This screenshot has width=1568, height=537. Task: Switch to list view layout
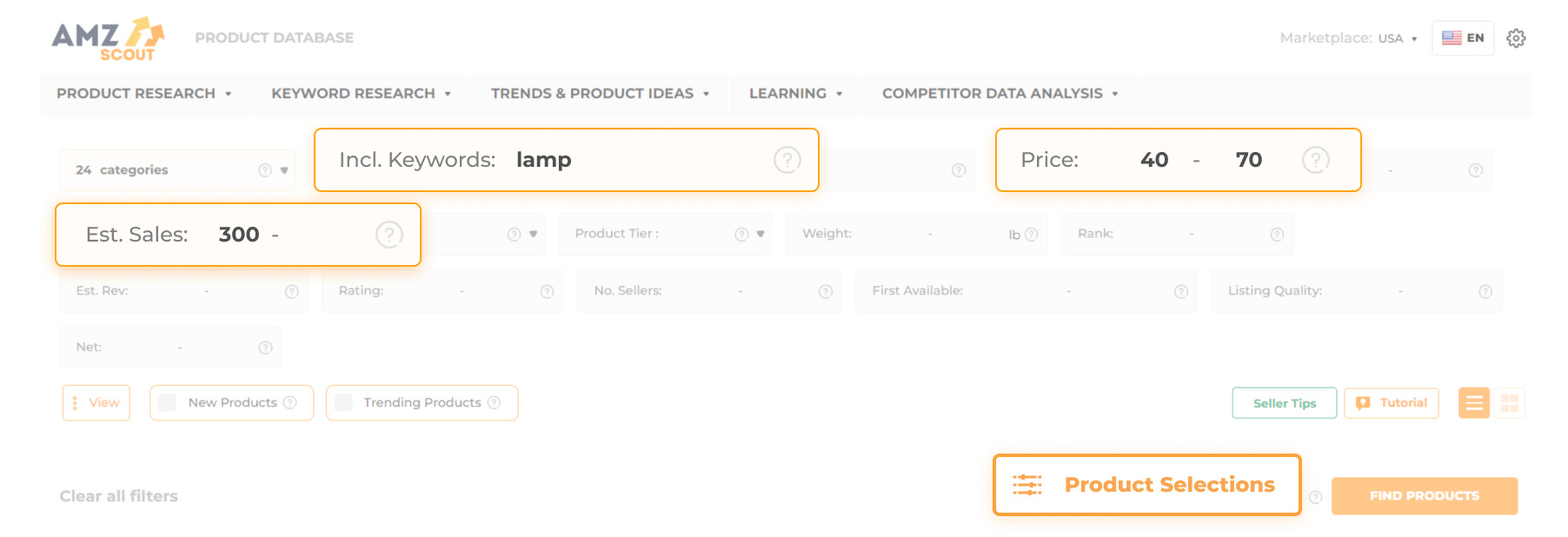(1473, 402)
